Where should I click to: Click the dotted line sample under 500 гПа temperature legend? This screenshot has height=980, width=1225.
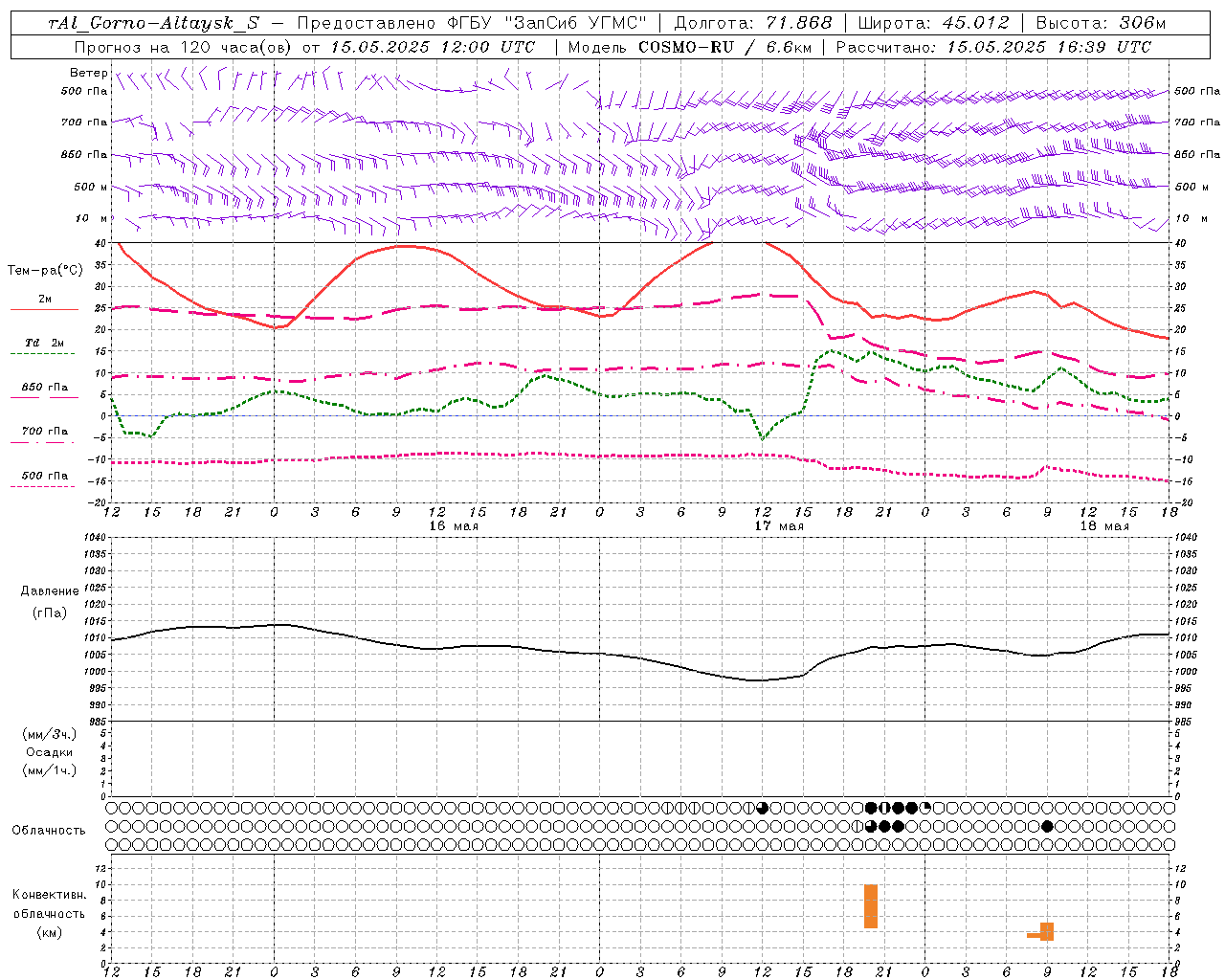[43, 486]
